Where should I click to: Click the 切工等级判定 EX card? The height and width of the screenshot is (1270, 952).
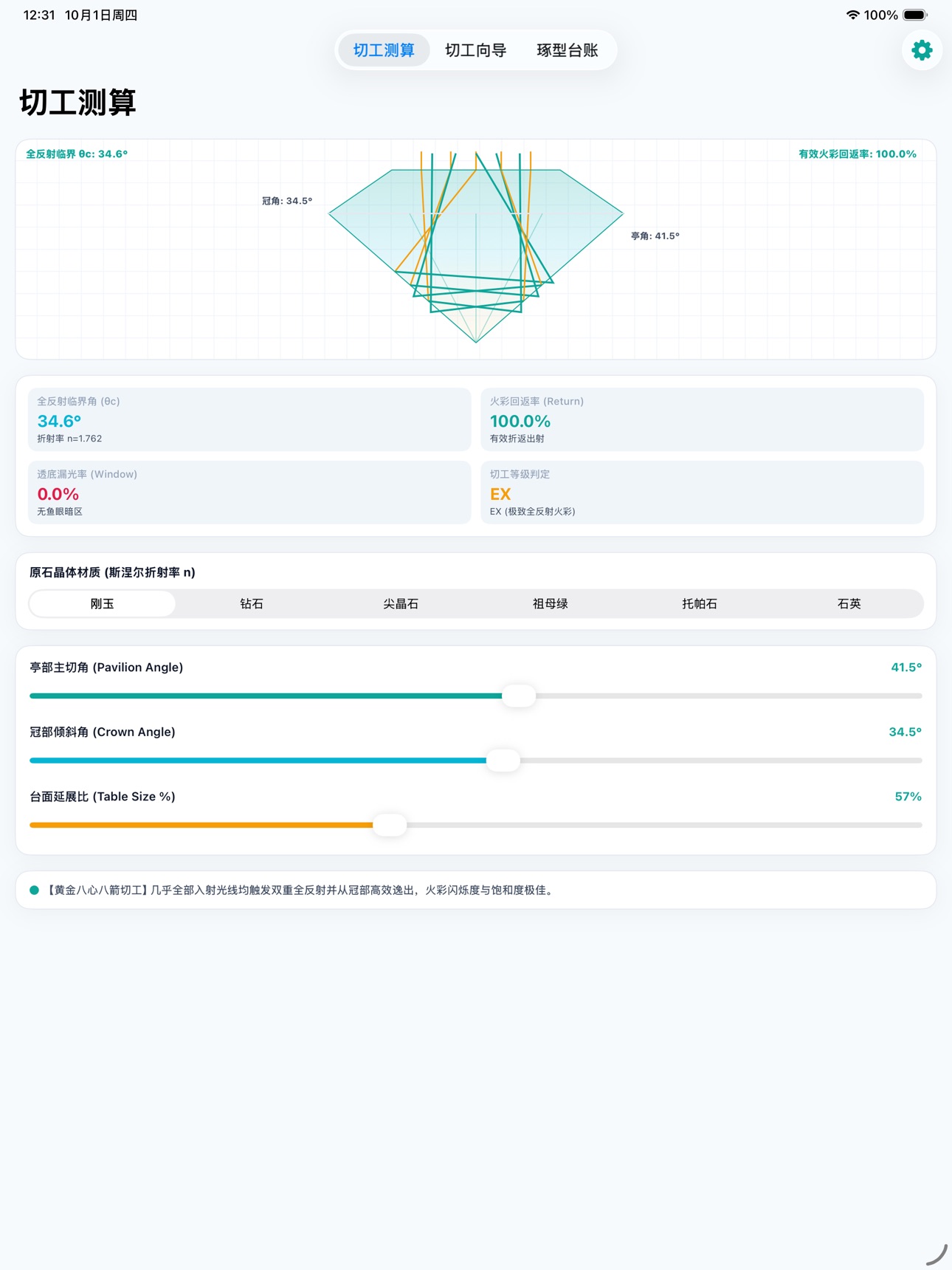point(702,492)
